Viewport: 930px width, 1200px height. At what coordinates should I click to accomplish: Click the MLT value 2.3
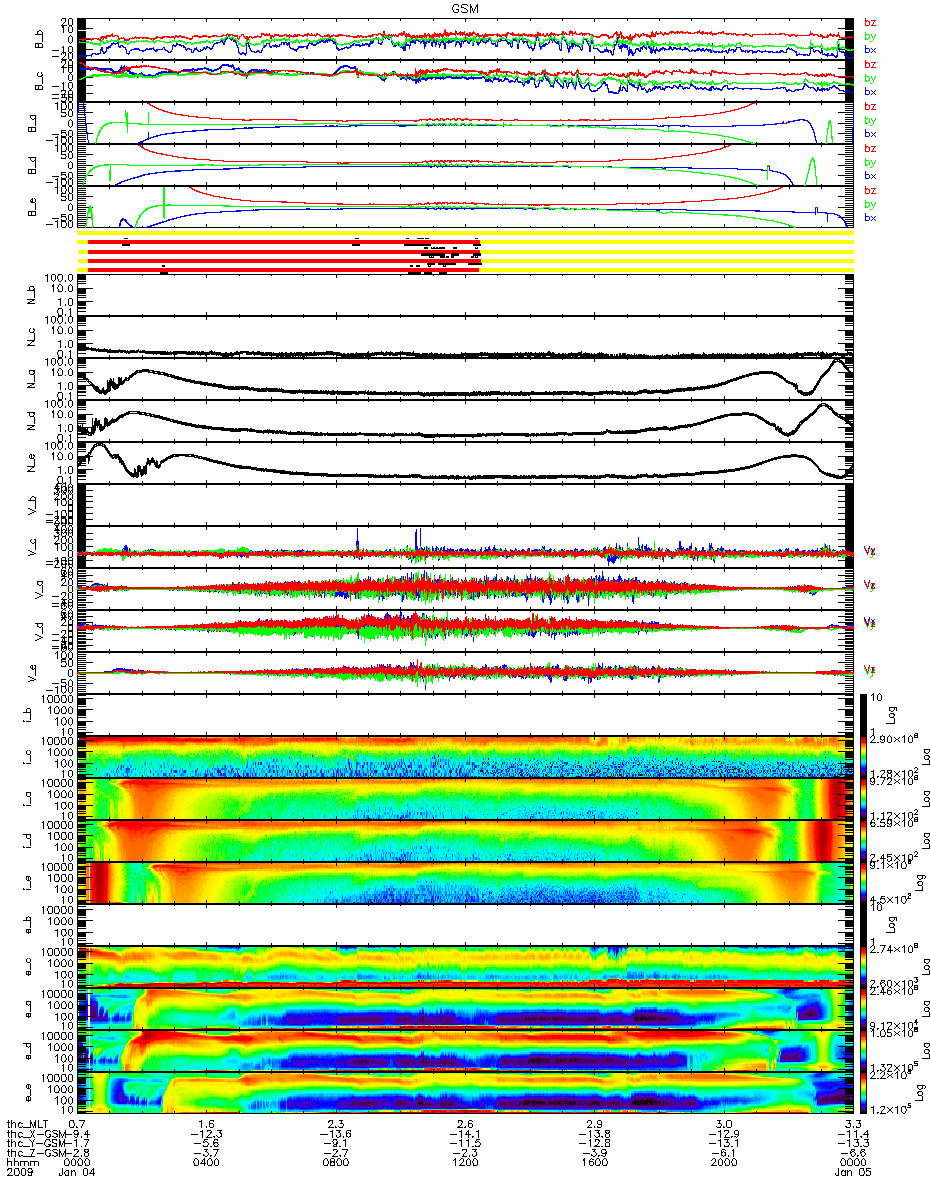tap(337, 1123)
